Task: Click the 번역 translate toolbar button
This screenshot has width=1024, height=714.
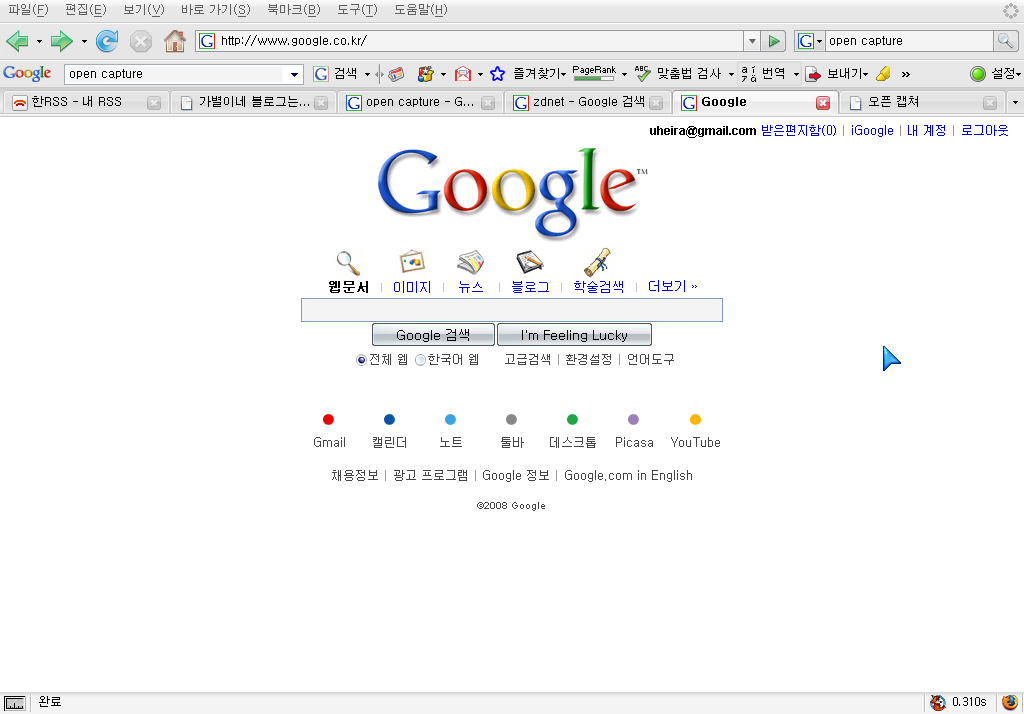Action: 763,74
